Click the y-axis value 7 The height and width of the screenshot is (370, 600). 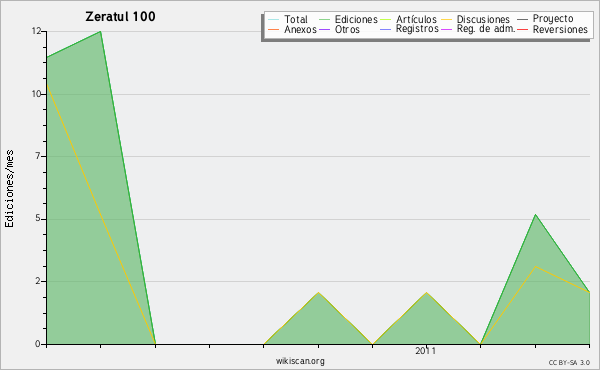tap(38, 156)
